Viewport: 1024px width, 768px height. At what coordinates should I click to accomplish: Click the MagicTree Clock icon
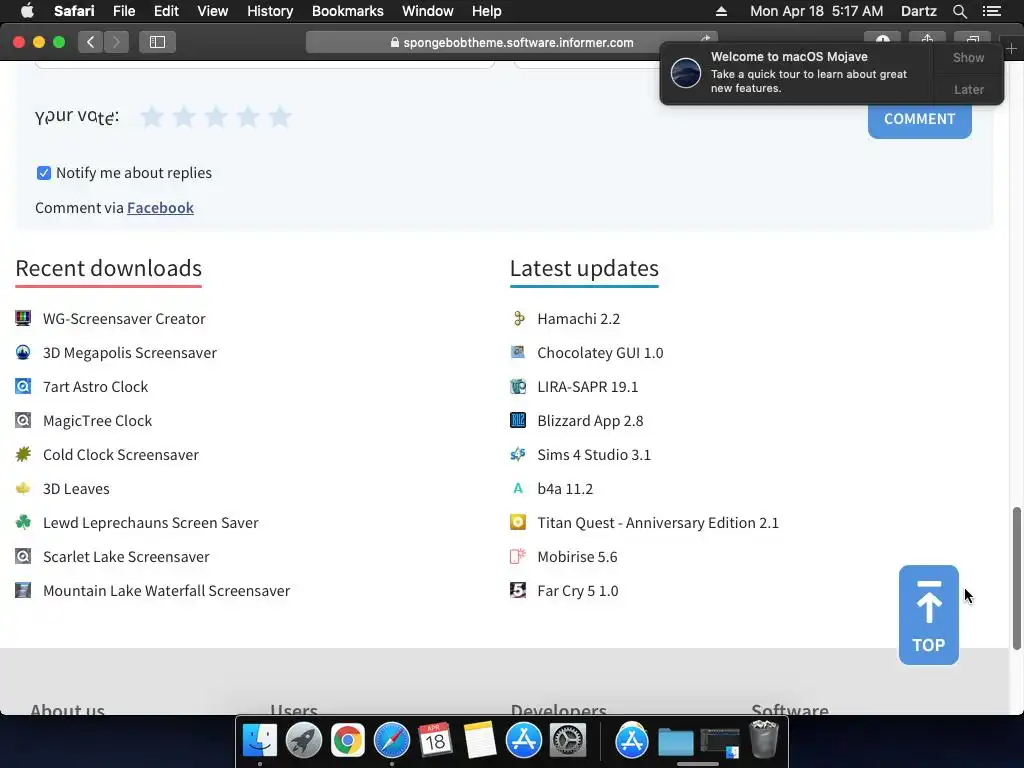click(x=23, y=420)
